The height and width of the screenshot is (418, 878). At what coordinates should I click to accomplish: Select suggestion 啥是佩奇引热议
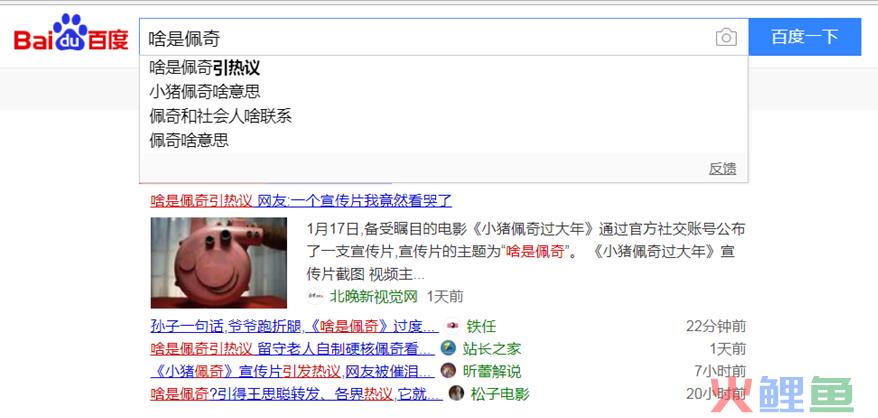[443, 68]
